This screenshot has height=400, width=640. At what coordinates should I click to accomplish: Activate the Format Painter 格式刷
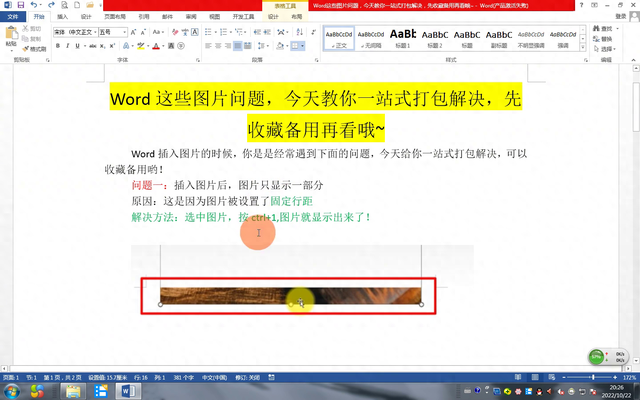(x=34, y=49)
